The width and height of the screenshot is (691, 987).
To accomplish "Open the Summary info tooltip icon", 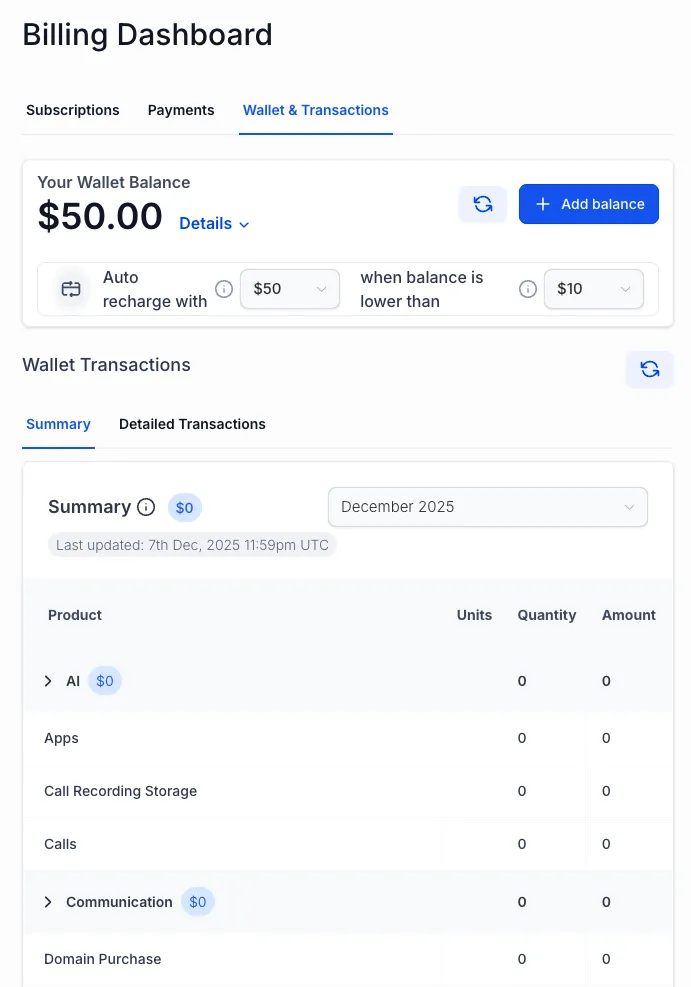I will [x=146, y=507].
